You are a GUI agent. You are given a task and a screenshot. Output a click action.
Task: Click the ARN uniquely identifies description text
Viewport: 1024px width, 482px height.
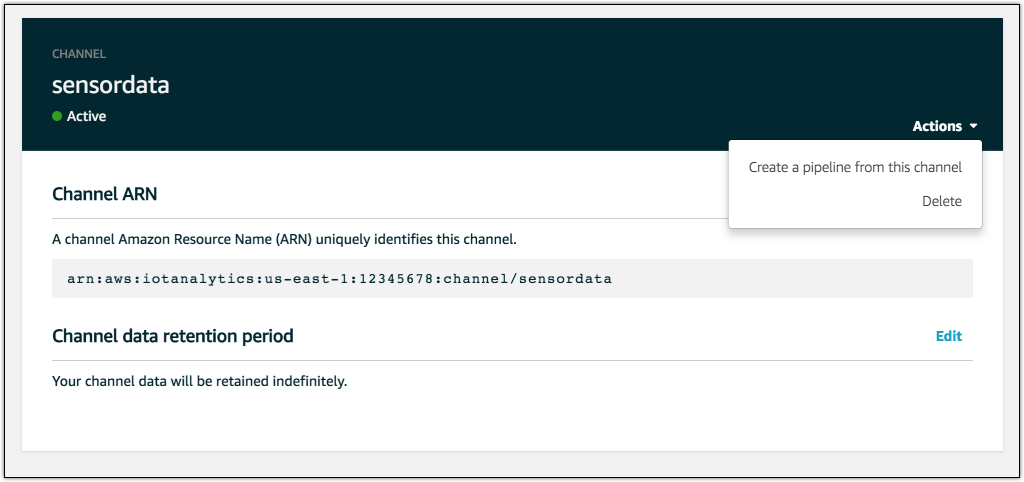coord(284,239)
